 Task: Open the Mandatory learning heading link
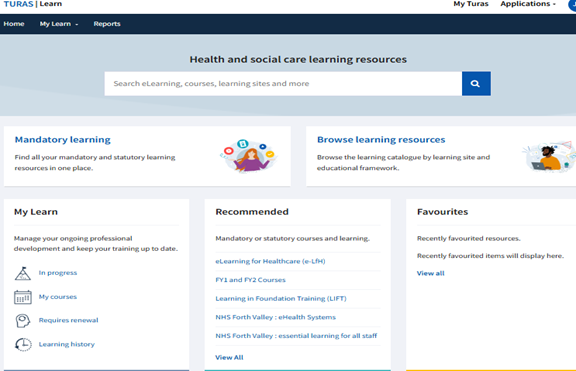point(62,140)
